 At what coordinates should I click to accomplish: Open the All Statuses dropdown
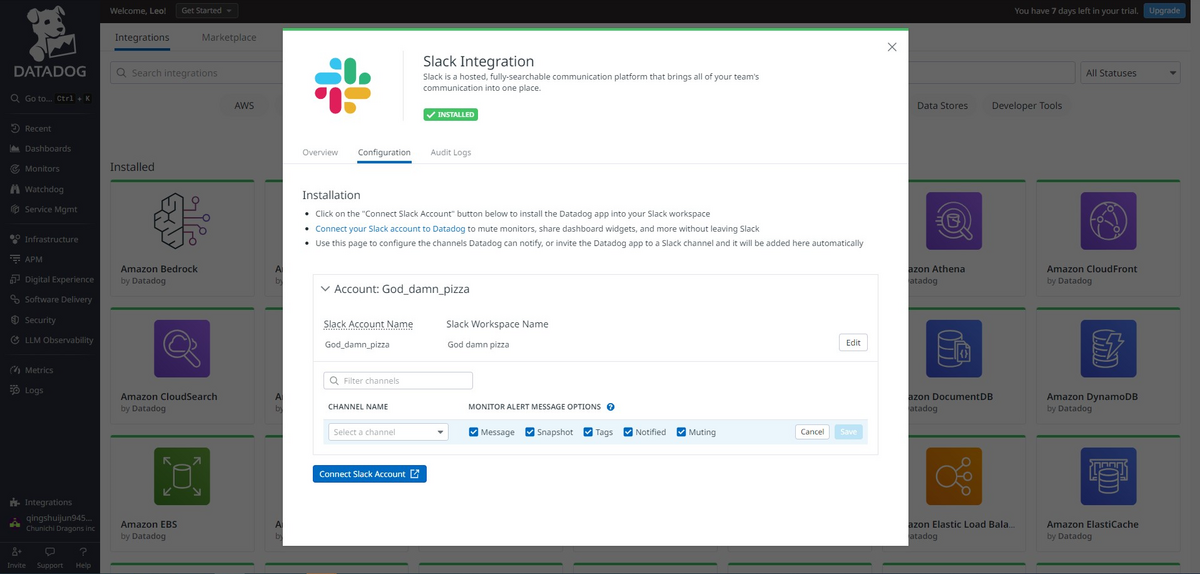click(x=1131, y=73)
